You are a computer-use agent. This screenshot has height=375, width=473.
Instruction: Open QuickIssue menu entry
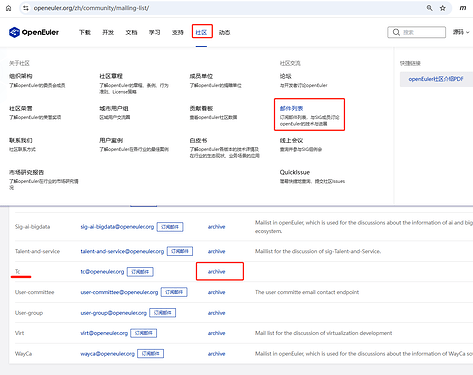pyautogui.click(x=295, y=172)
